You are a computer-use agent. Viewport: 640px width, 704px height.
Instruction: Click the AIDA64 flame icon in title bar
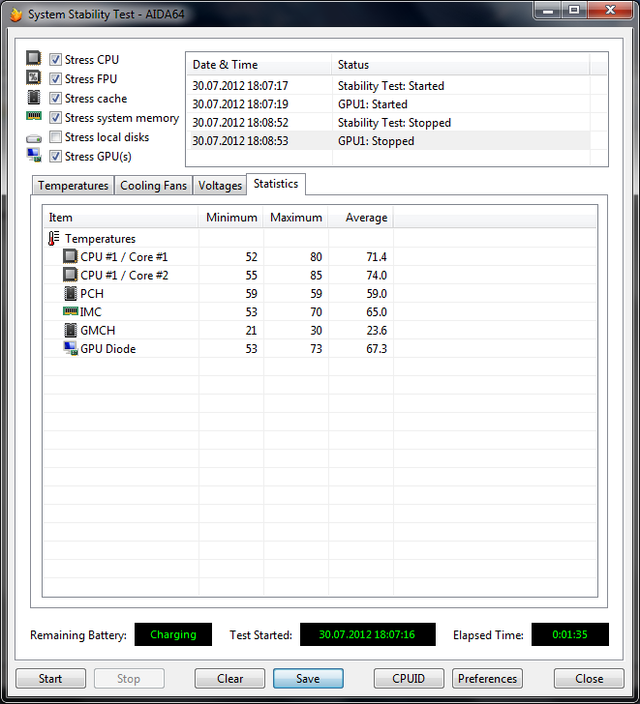click(15, 14)
